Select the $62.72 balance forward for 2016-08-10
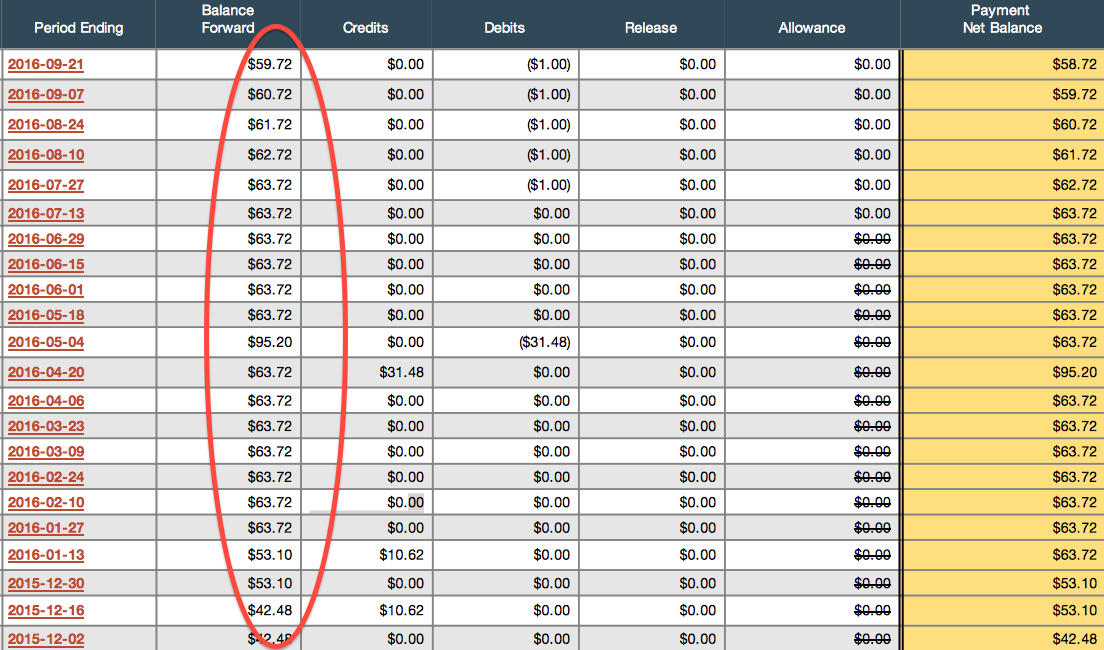The height and width of the screenshot is (650, 1104). pos(270,155)
